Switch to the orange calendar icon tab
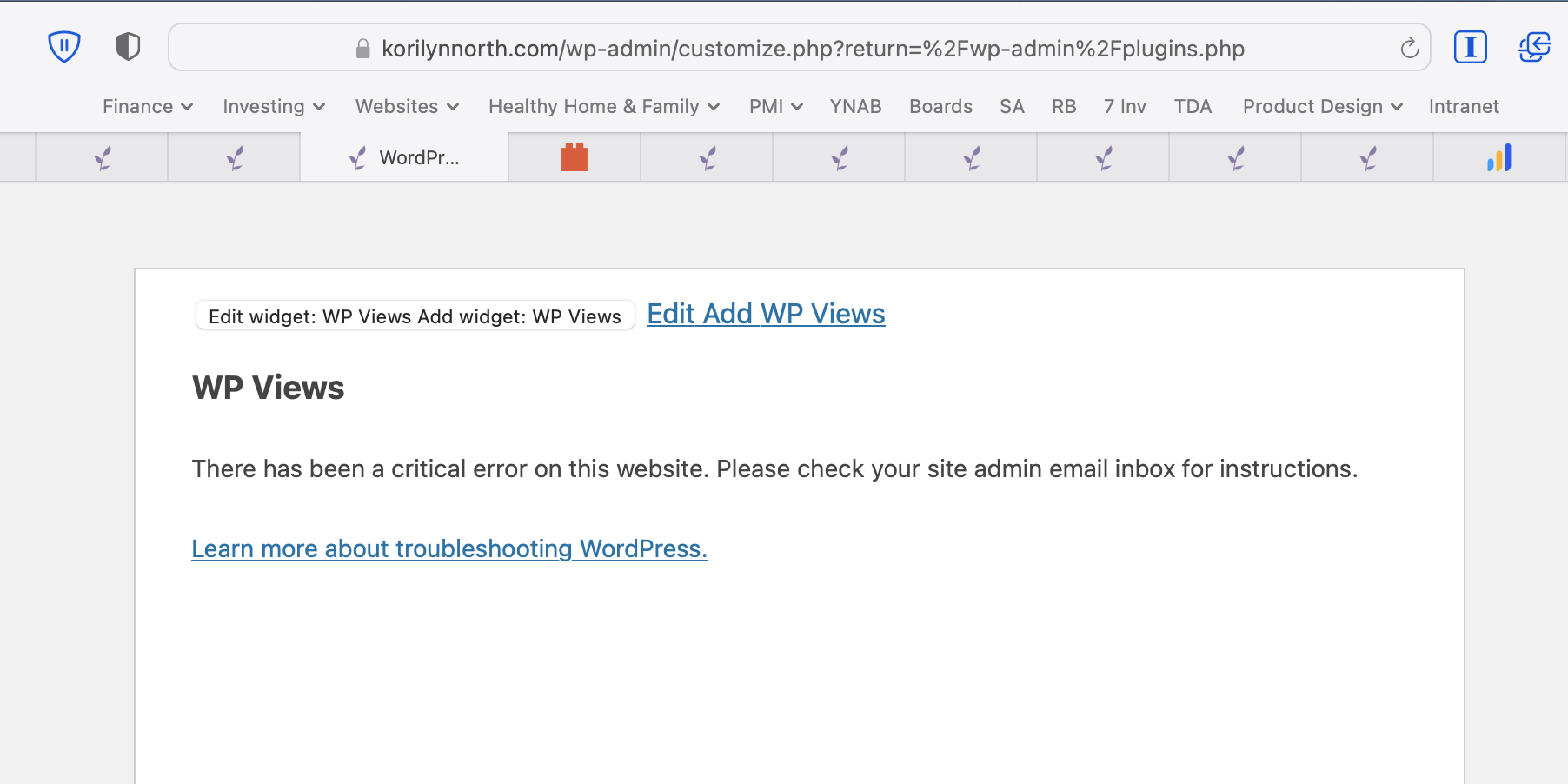Image resolution: width=1568 pixels, height=784 pixels. pos(575,157)
